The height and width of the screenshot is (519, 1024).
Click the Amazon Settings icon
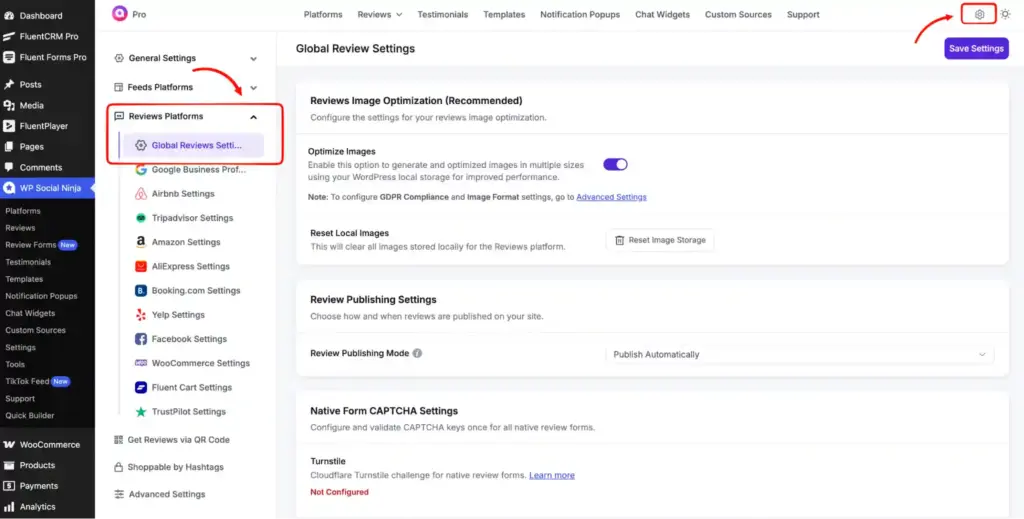[x=140, y=242]
